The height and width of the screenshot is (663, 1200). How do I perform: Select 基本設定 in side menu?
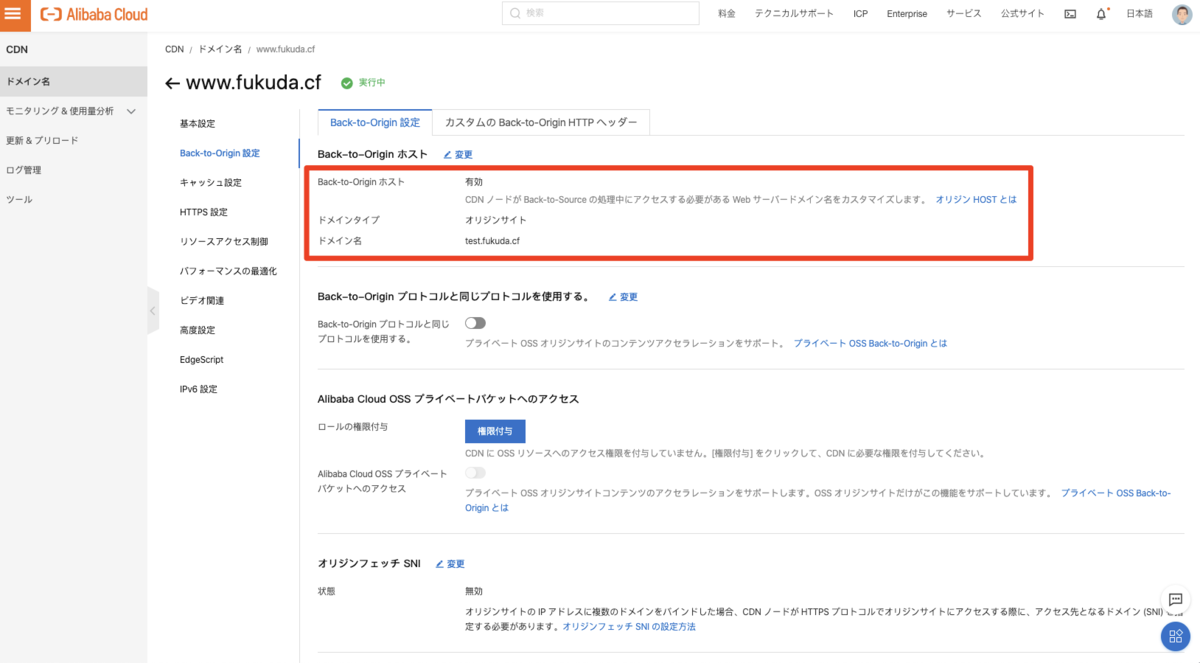pyautogui.click(x=197, y=124)
